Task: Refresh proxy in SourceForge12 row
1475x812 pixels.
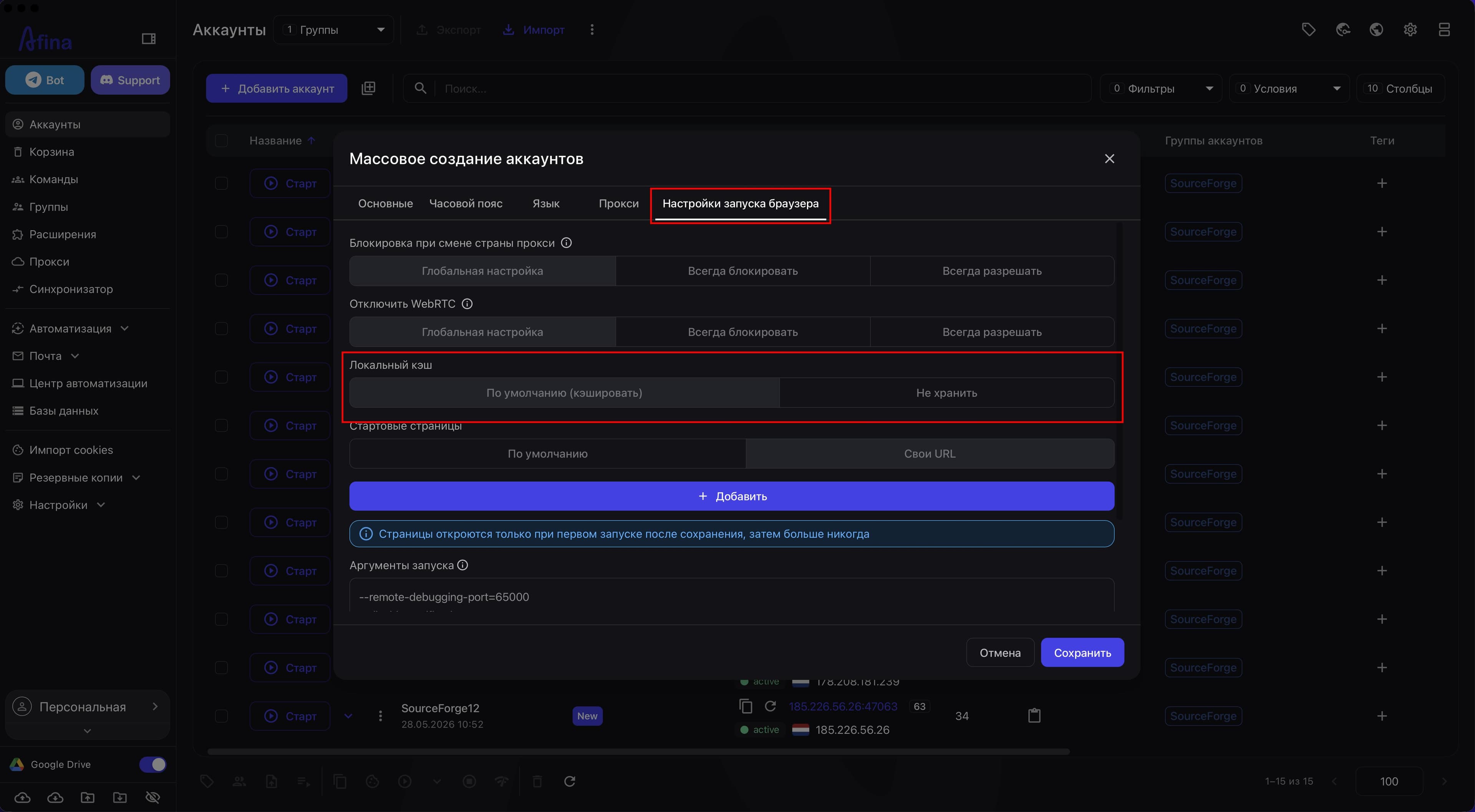Action: 770,706
